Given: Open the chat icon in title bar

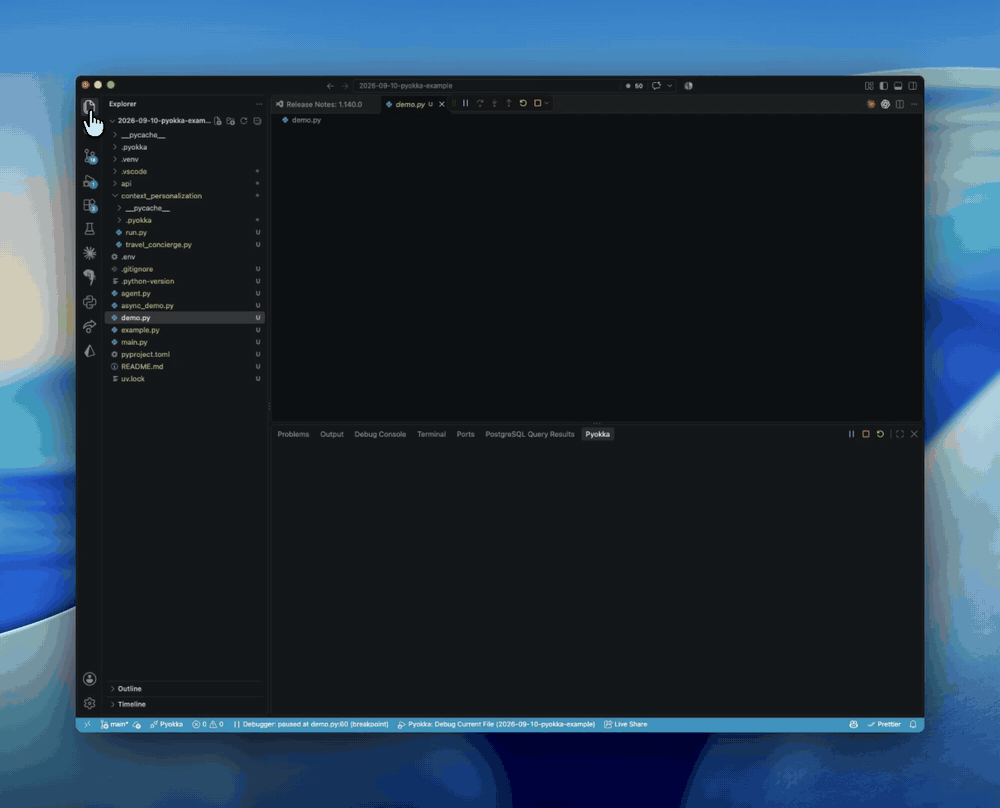Looking at the screenshot, I should click(656, 85).
